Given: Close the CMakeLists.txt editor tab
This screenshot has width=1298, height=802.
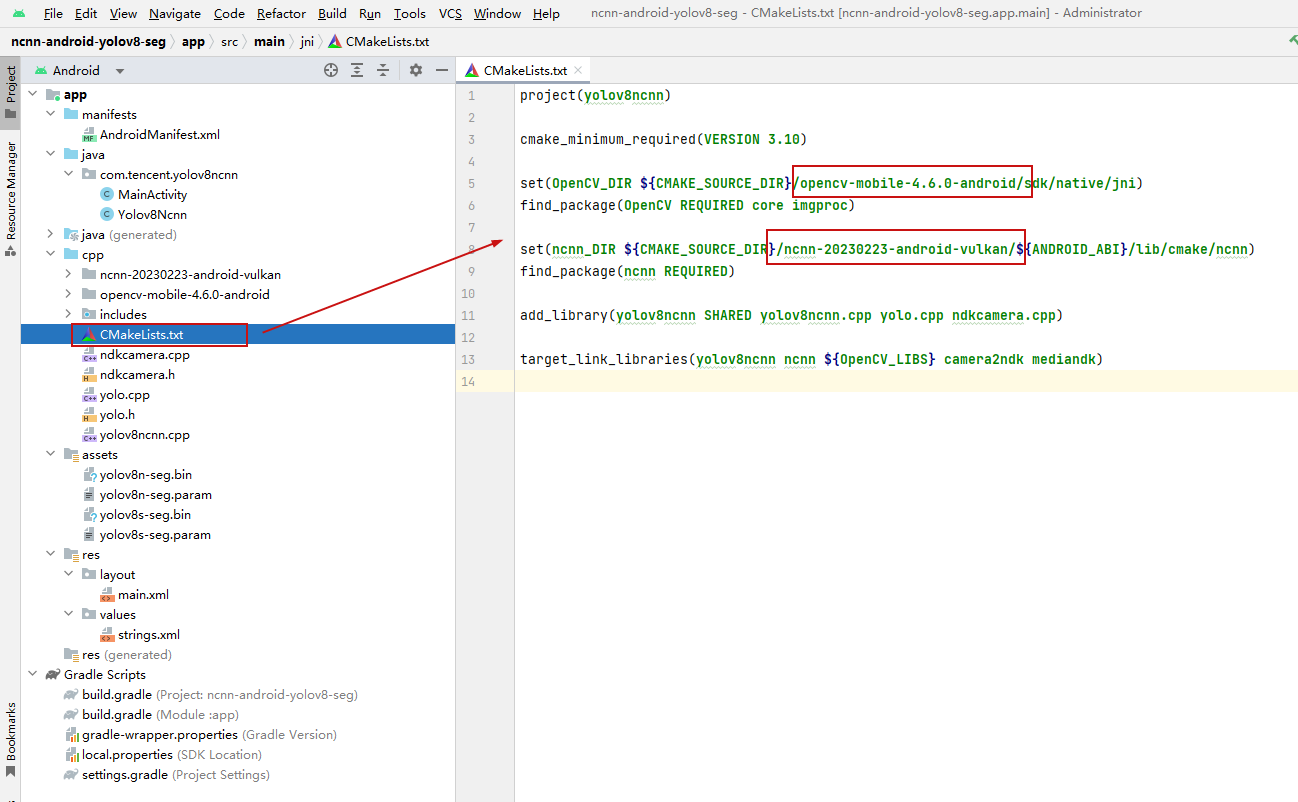Looking at the screenshot, I should pos(578,71).
